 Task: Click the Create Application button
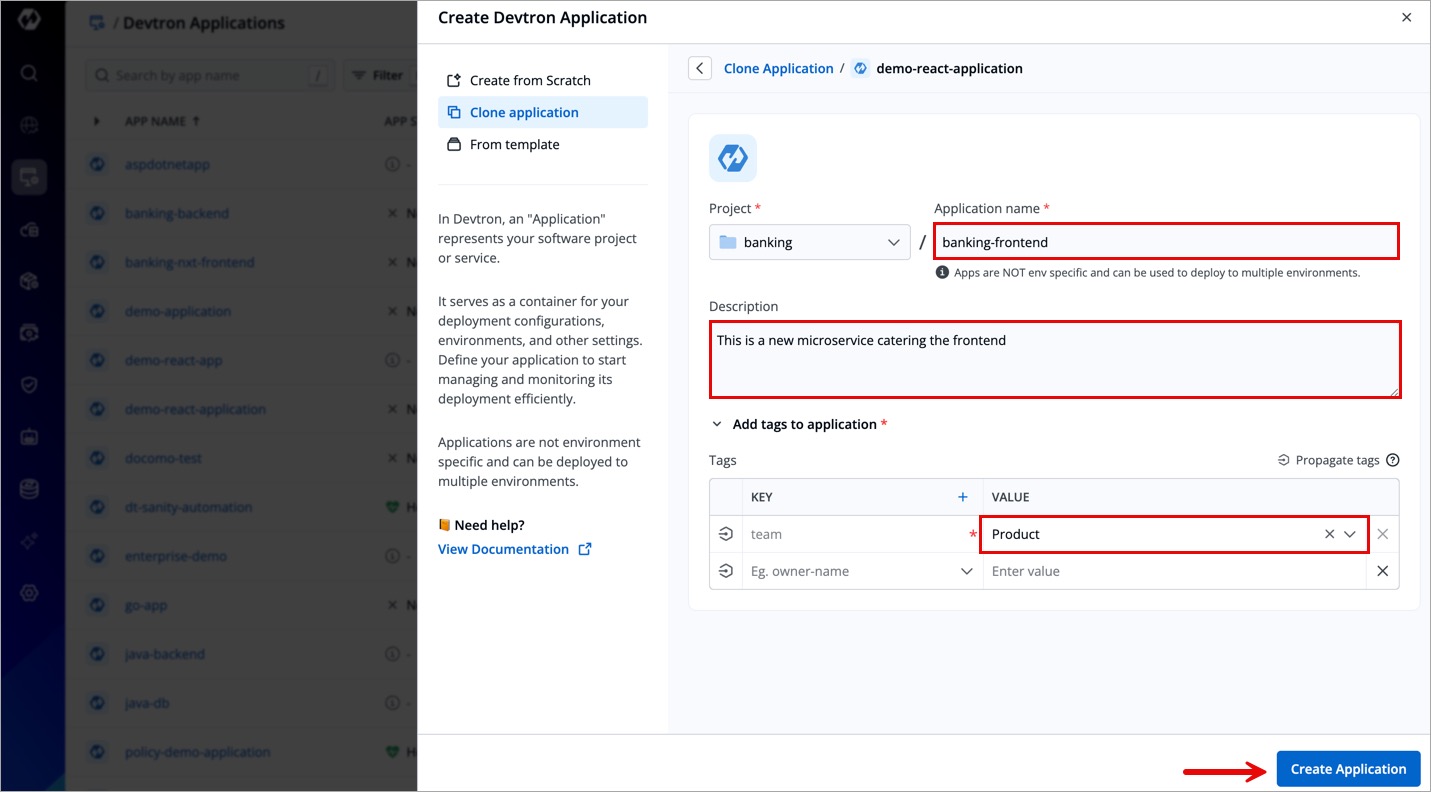pos(1348,769)
